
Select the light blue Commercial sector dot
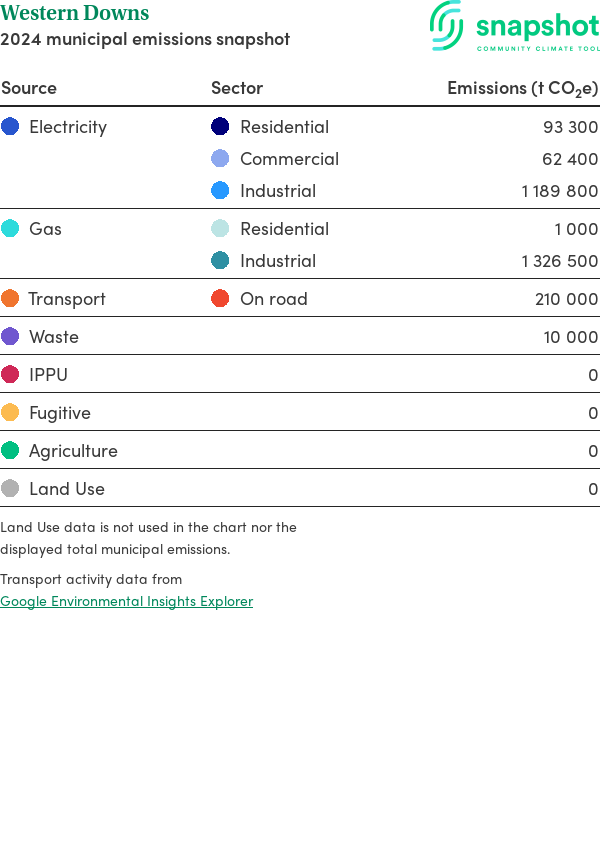click(x=220, y=159)
